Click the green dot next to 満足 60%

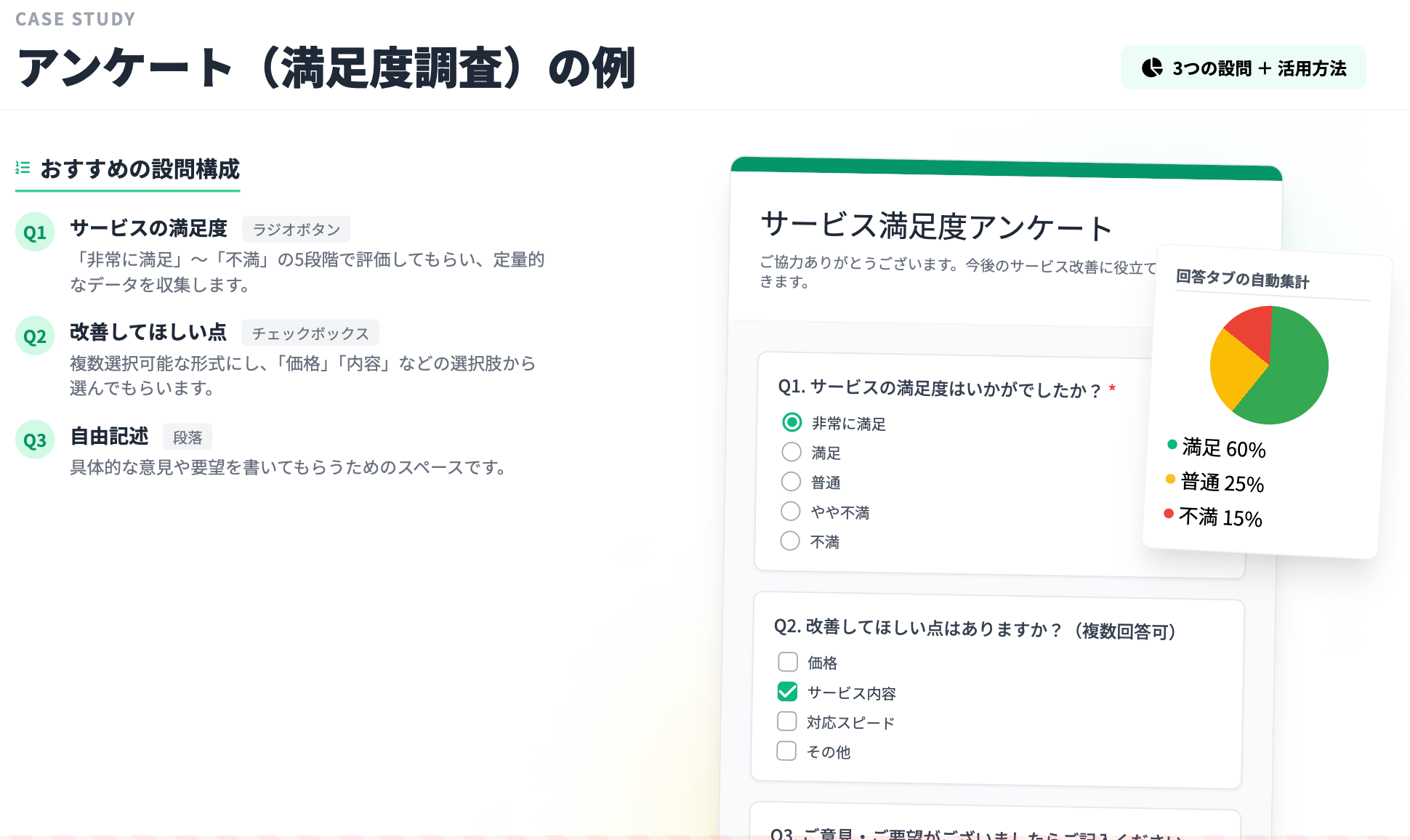[1172, 444]
